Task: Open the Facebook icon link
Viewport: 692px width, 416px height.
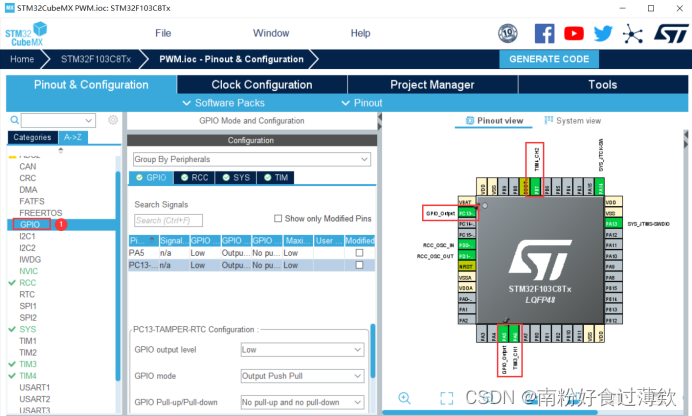Action: pos(545,33)
